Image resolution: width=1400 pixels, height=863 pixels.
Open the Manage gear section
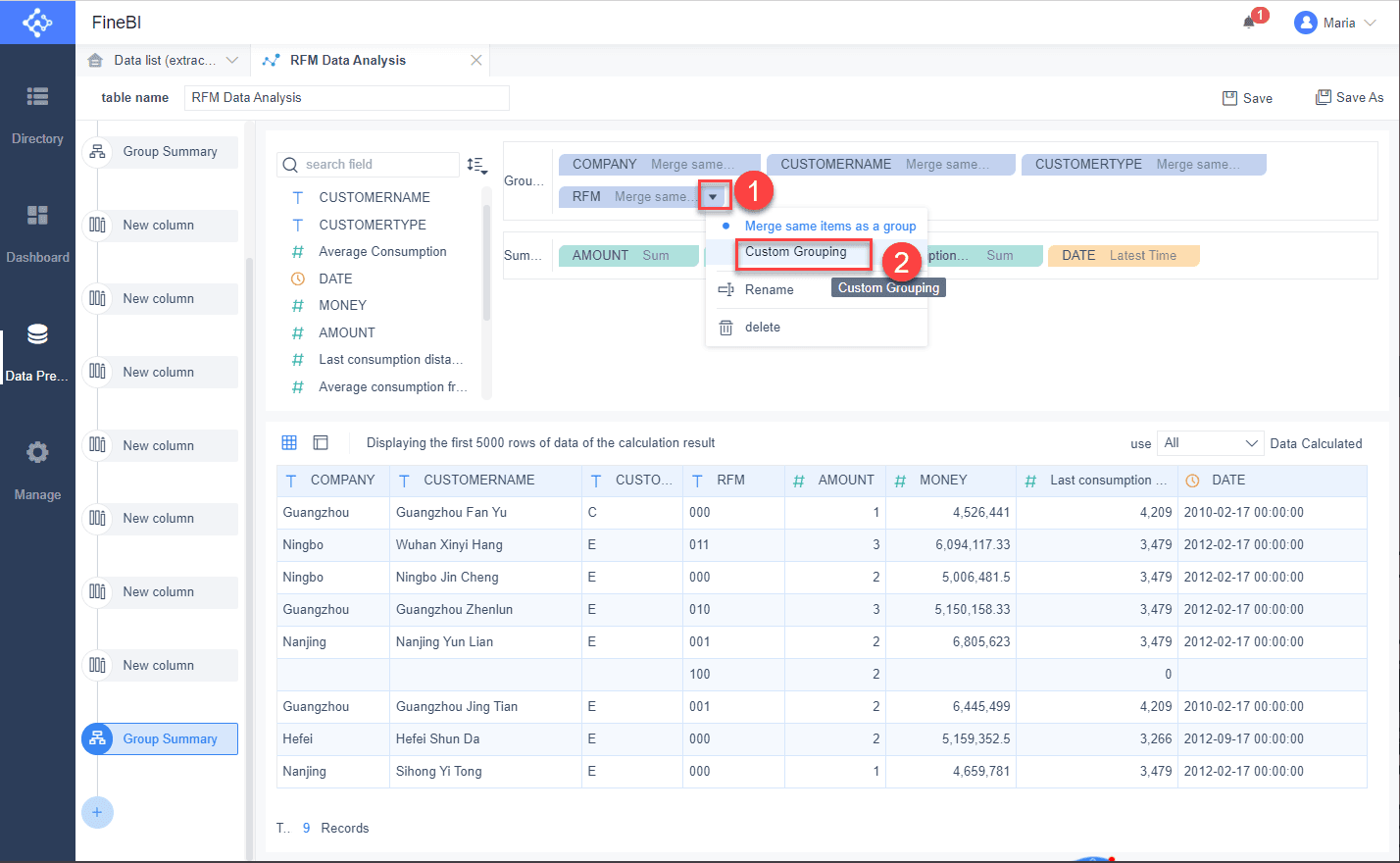[x=37, y=470]
